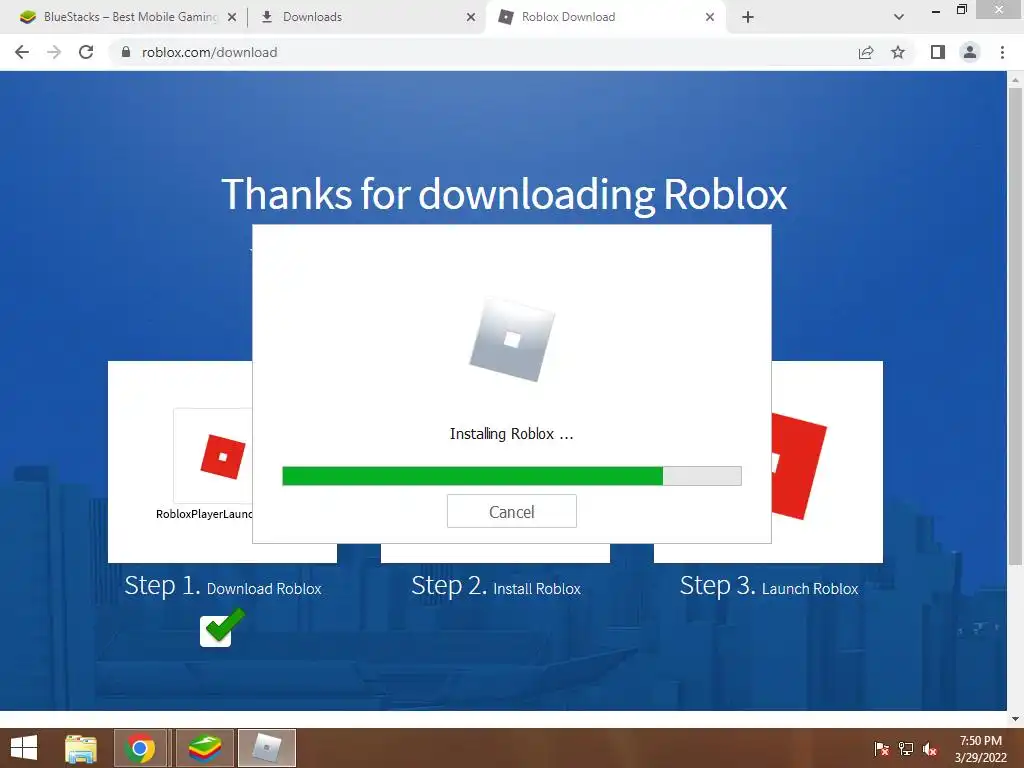1024x768 pixels.
Task: Click the Installing Roblox progress bar
Action: pos(512,476)
